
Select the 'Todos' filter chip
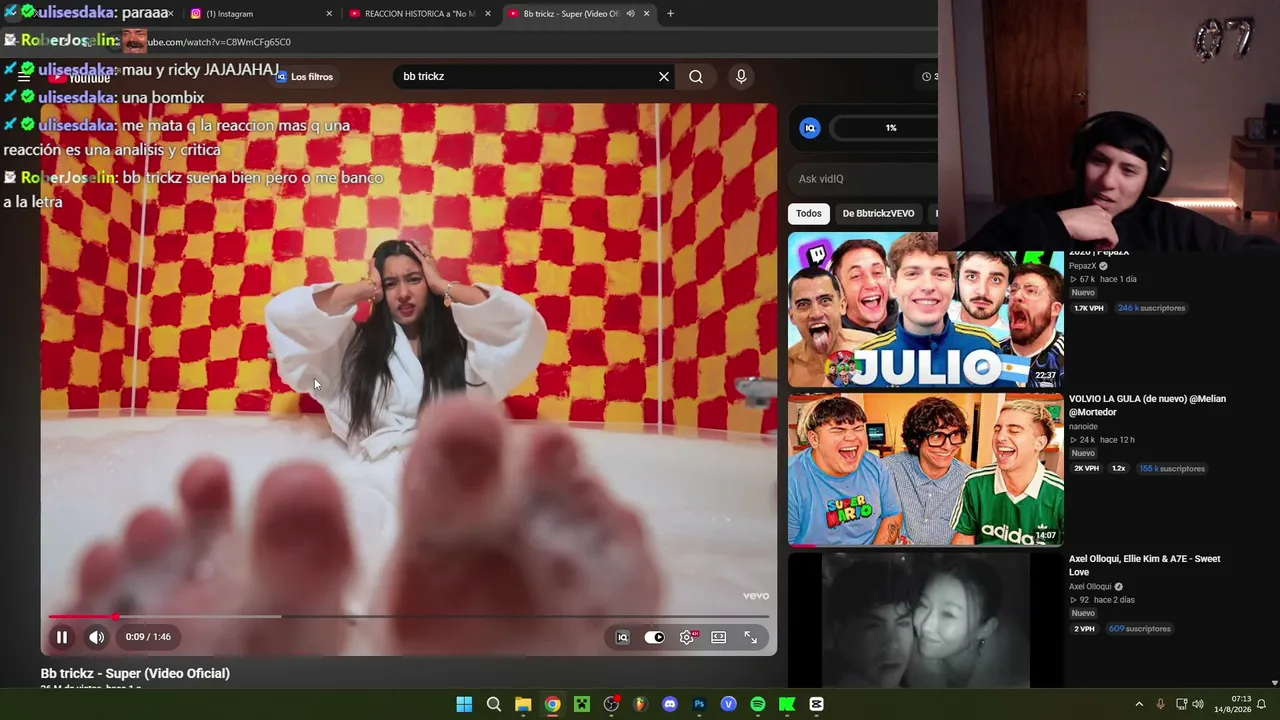[809, 213]
